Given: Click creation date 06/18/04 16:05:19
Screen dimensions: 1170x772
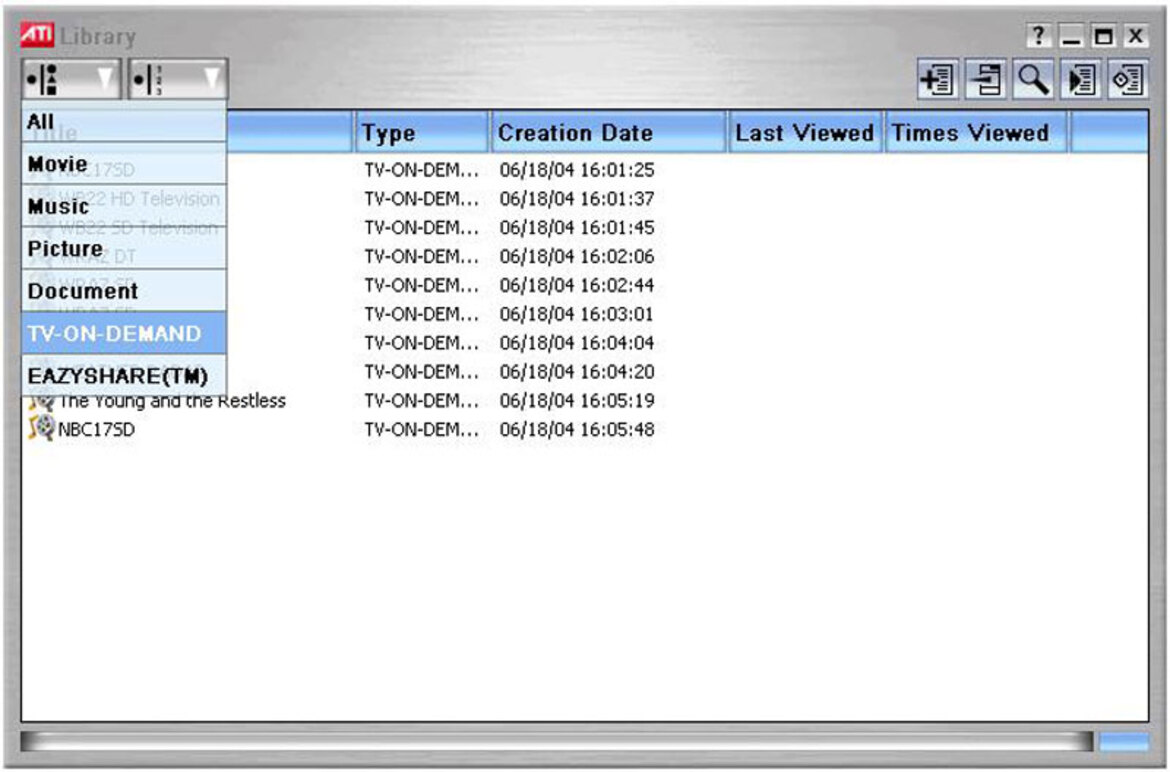Looking at the screenshot, I should pyautogui.click(x=577, y=401).
